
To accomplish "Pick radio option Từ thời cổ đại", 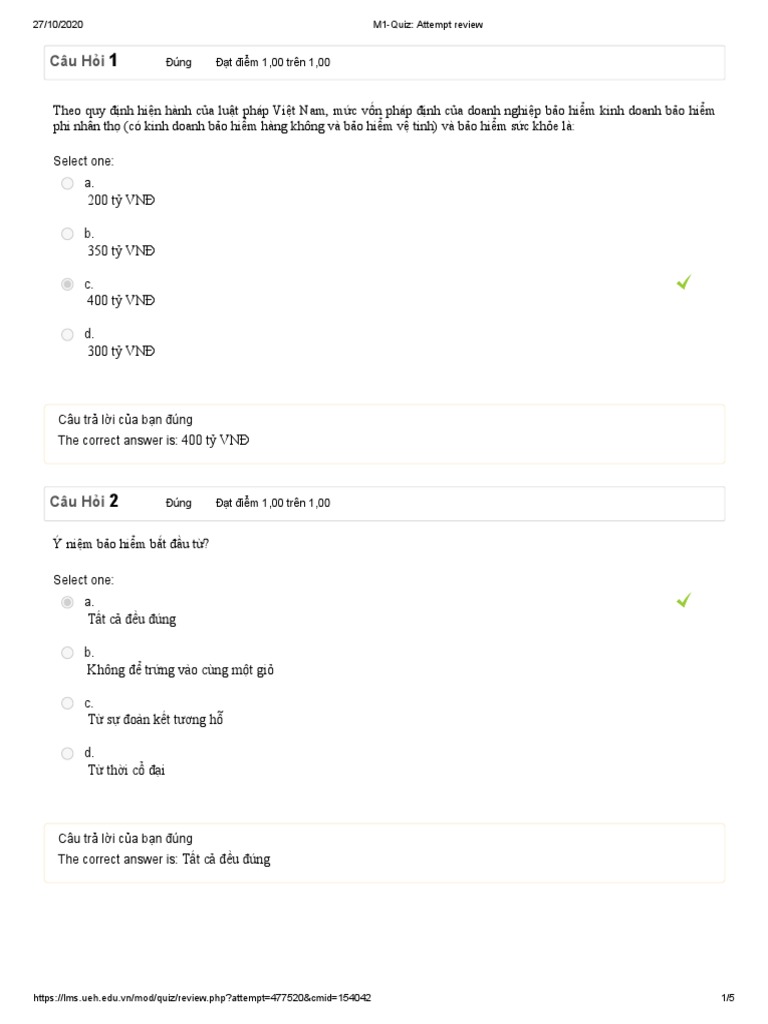I will [x=67, y=753].
